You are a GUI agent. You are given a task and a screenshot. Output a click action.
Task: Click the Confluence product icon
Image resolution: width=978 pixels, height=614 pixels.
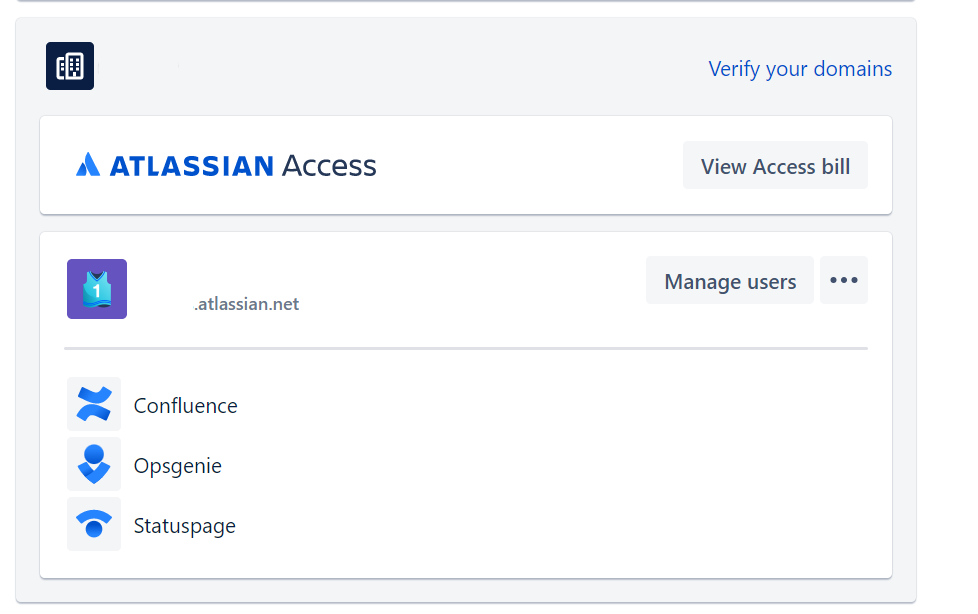(x=94, y=405)
